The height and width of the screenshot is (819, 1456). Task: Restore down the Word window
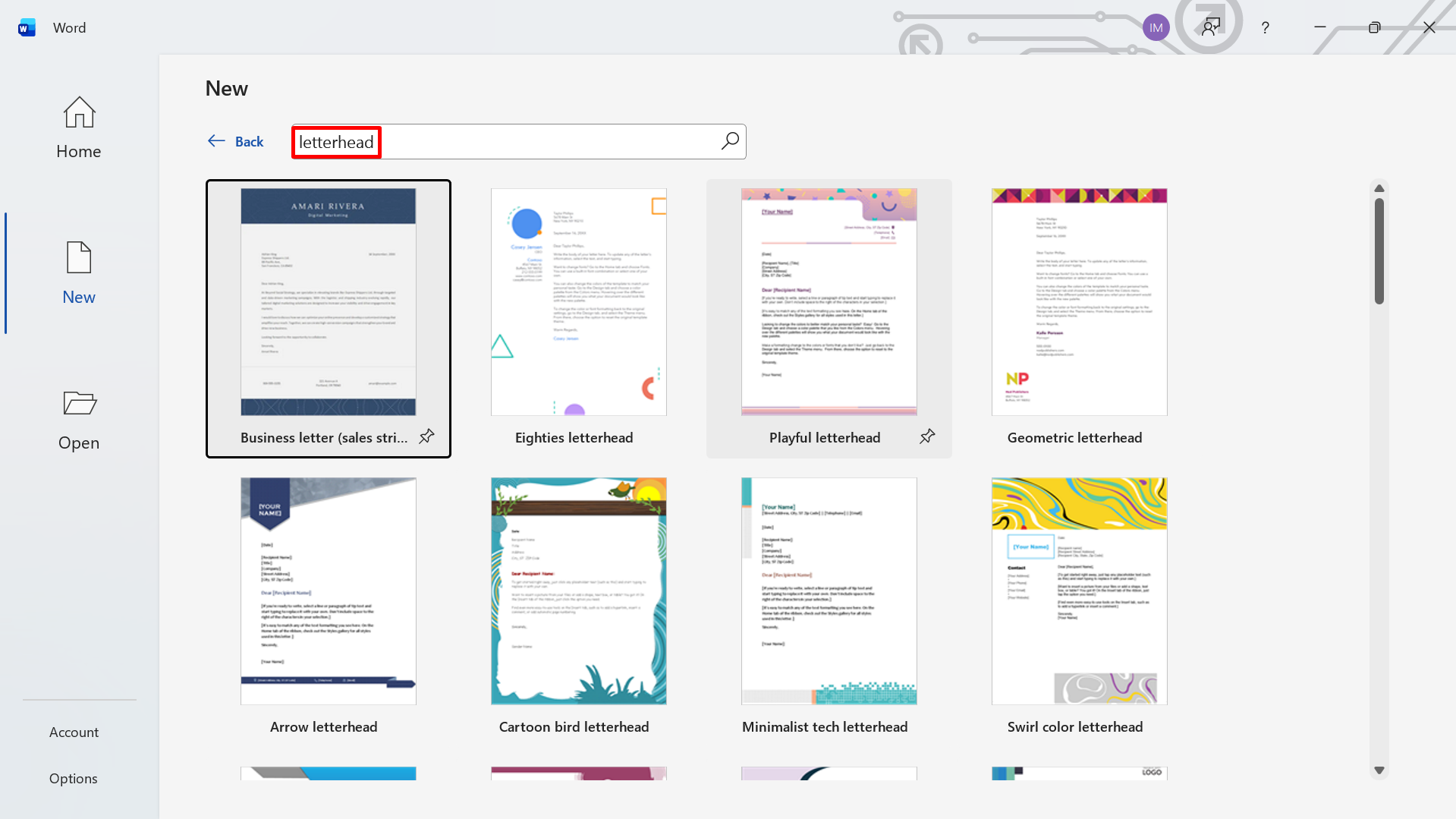click(x=1374, y=28)
